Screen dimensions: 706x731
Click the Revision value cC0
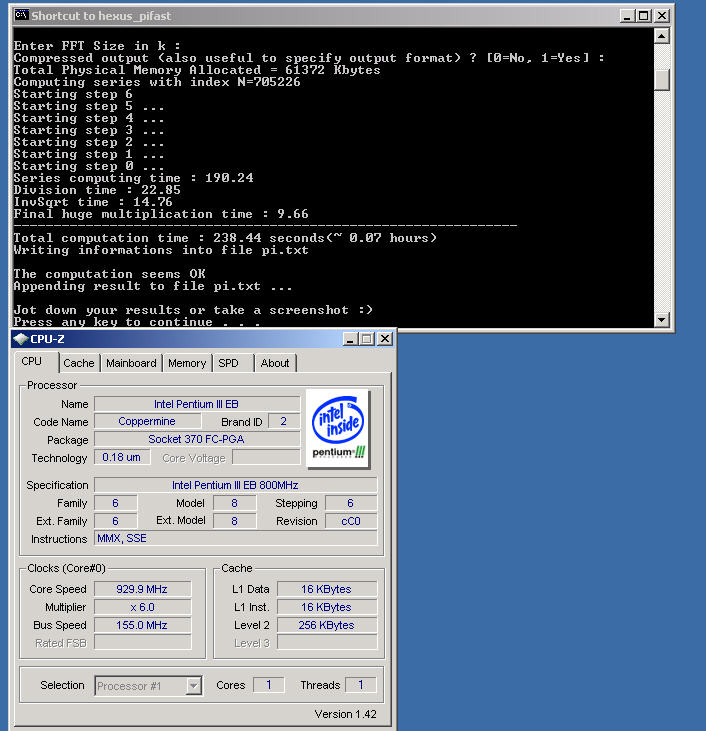351,521
